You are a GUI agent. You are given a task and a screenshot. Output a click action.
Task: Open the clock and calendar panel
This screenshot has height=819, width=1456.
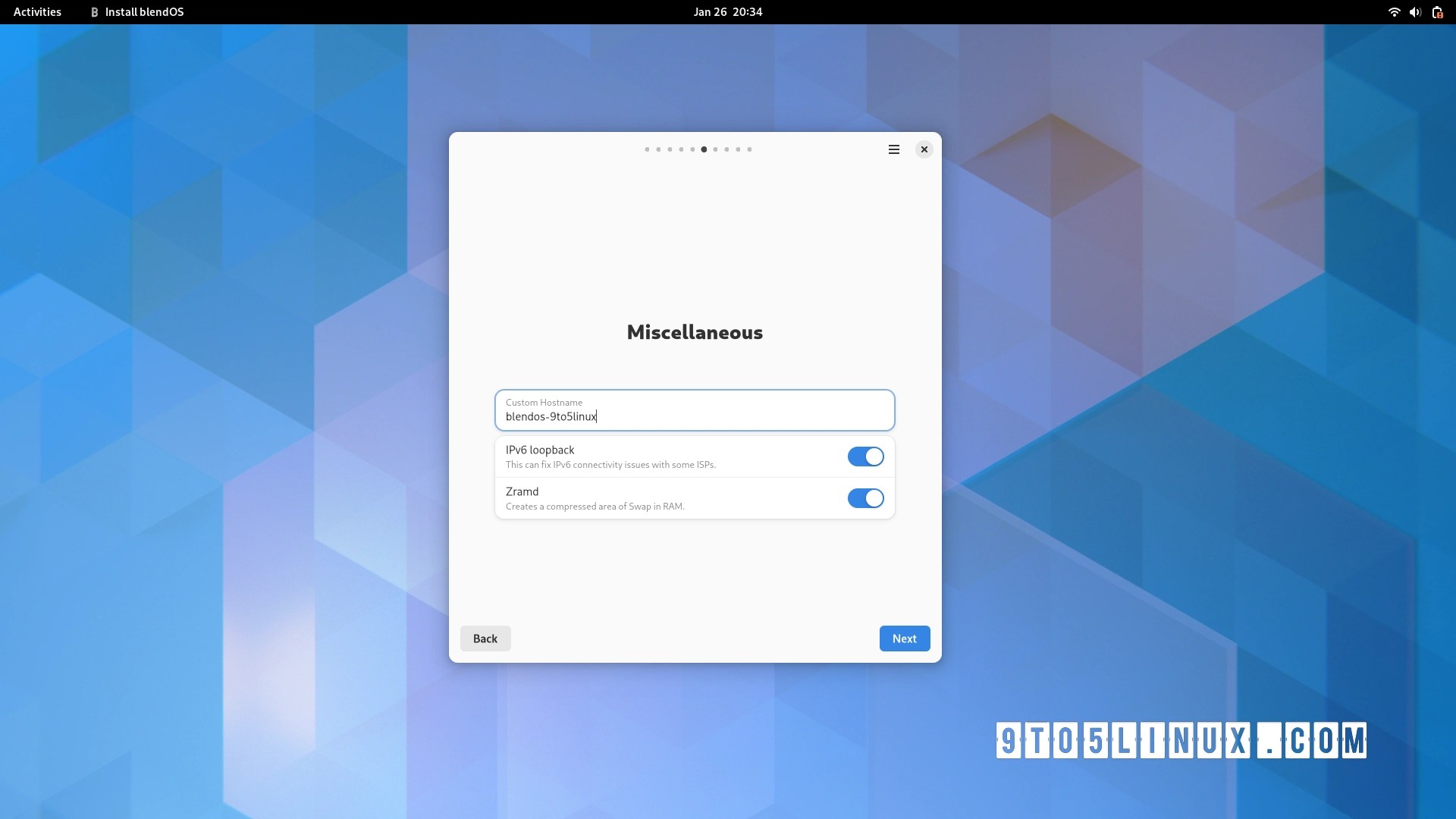(727, 12)
